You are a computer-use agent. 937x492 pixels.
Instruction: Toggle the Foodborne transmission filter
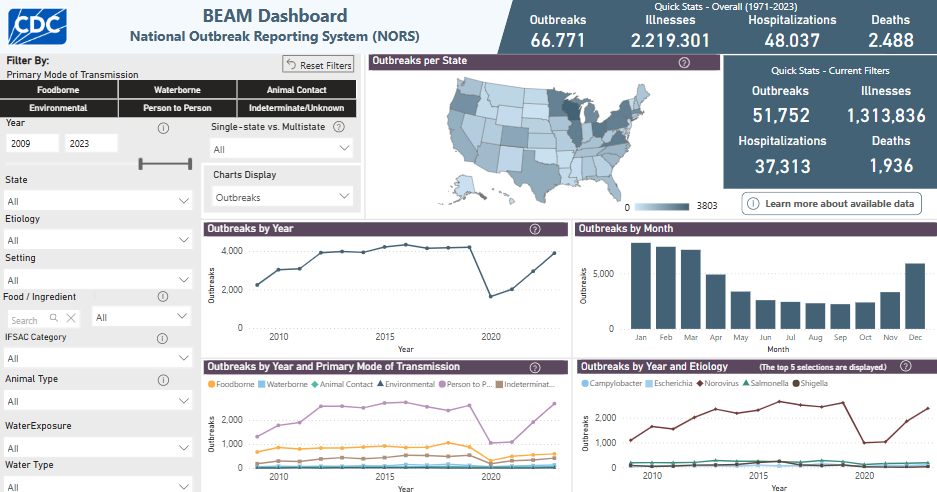tap(59, 90)
